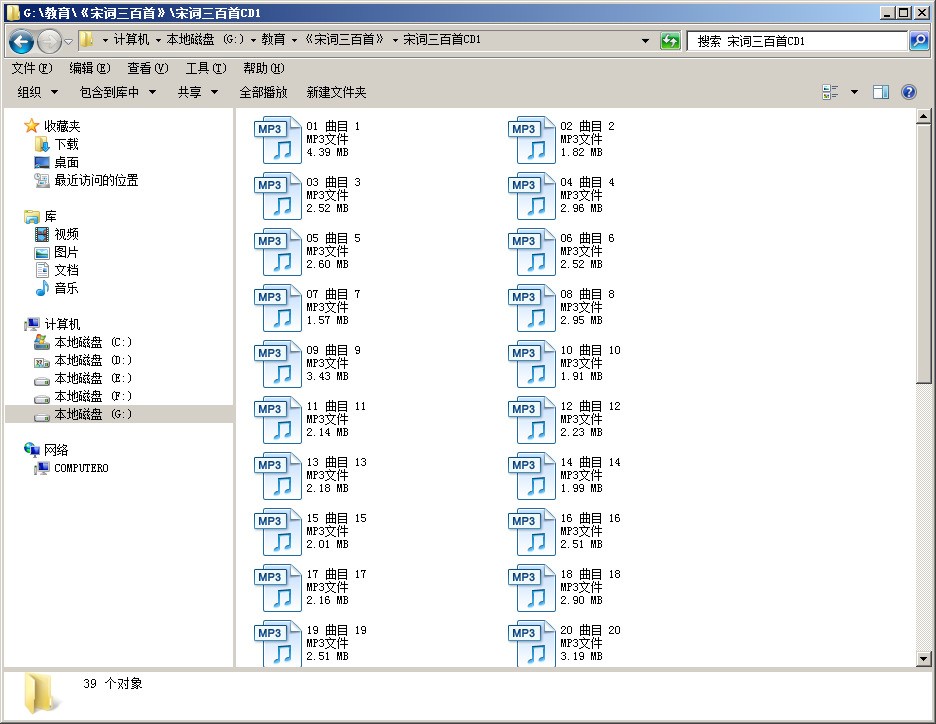The height and width of the screenshot is (724, 936).
Task: Click the scrollbar down arrow
Action: point(925,657)
